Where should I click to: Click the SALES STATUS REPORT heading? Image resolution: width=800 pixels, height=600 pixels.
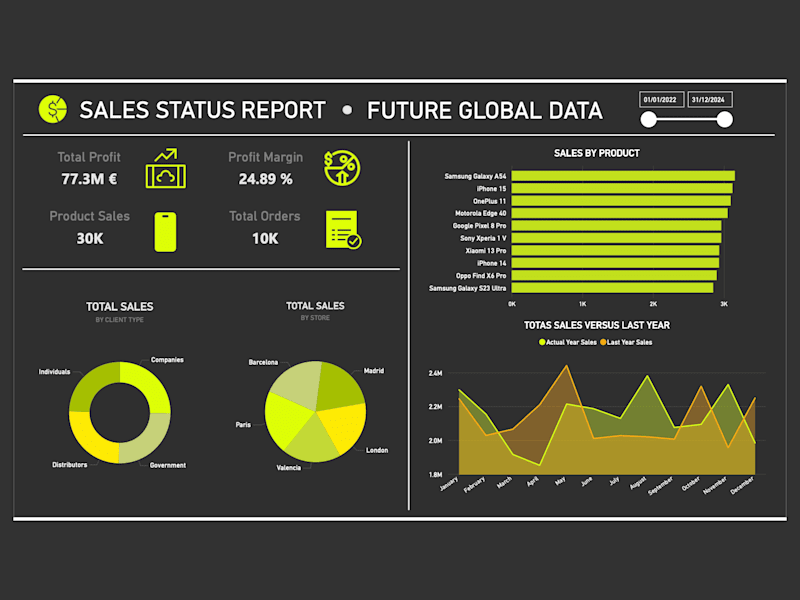203,110
